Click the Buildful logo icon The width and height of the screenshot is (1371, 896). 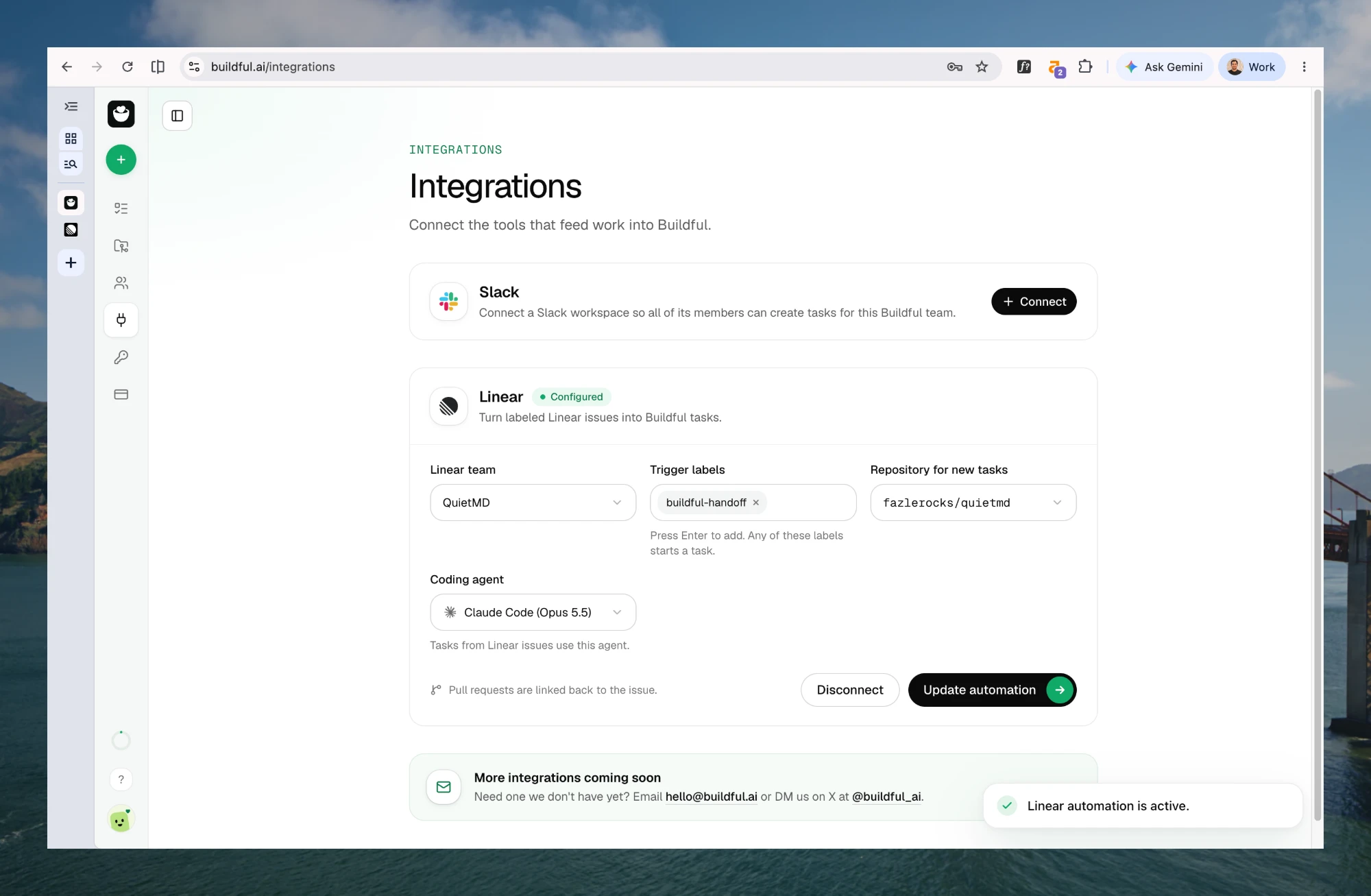[x=121, y=114]
